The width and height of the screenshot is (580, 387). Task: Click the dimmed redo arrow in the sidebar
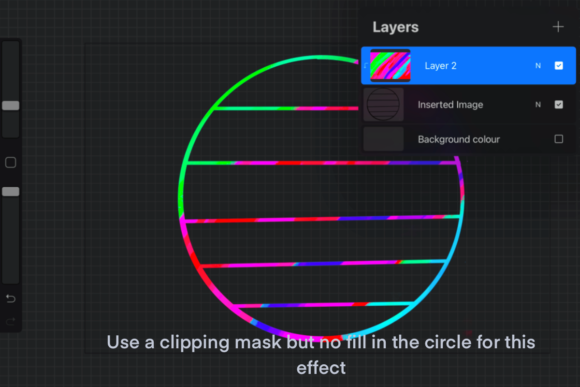[x=11, y=321]
